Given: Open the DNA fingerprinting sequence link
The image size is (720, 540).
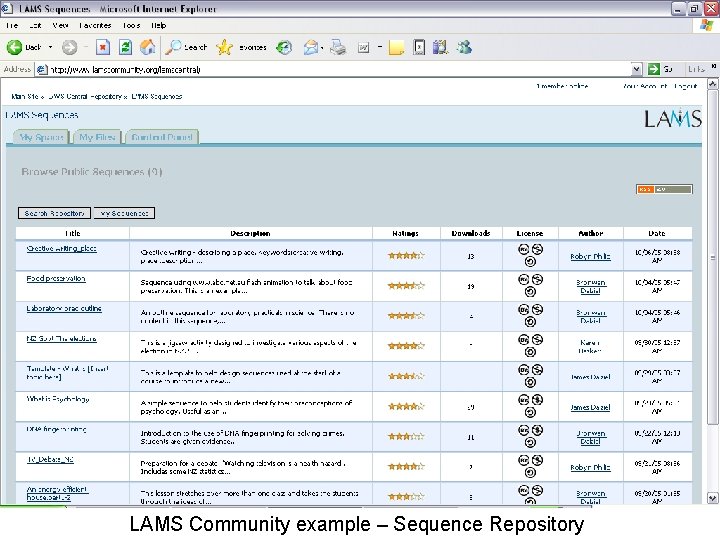Looking at the screenshot, I should pyautogui.click(x=56, y=429).
